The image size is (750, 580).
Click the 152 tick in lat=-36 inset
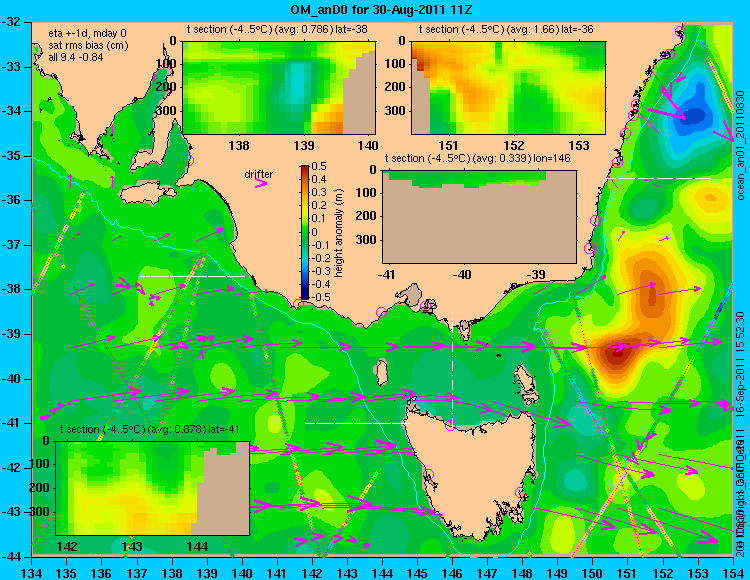pyautogui.click(x=514, y=145)
